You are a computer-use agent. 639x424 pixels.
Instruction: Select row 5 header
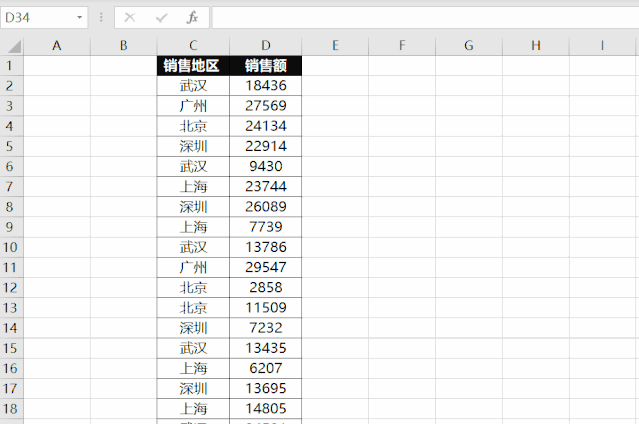pyautogui.click(x=11, y=146)
